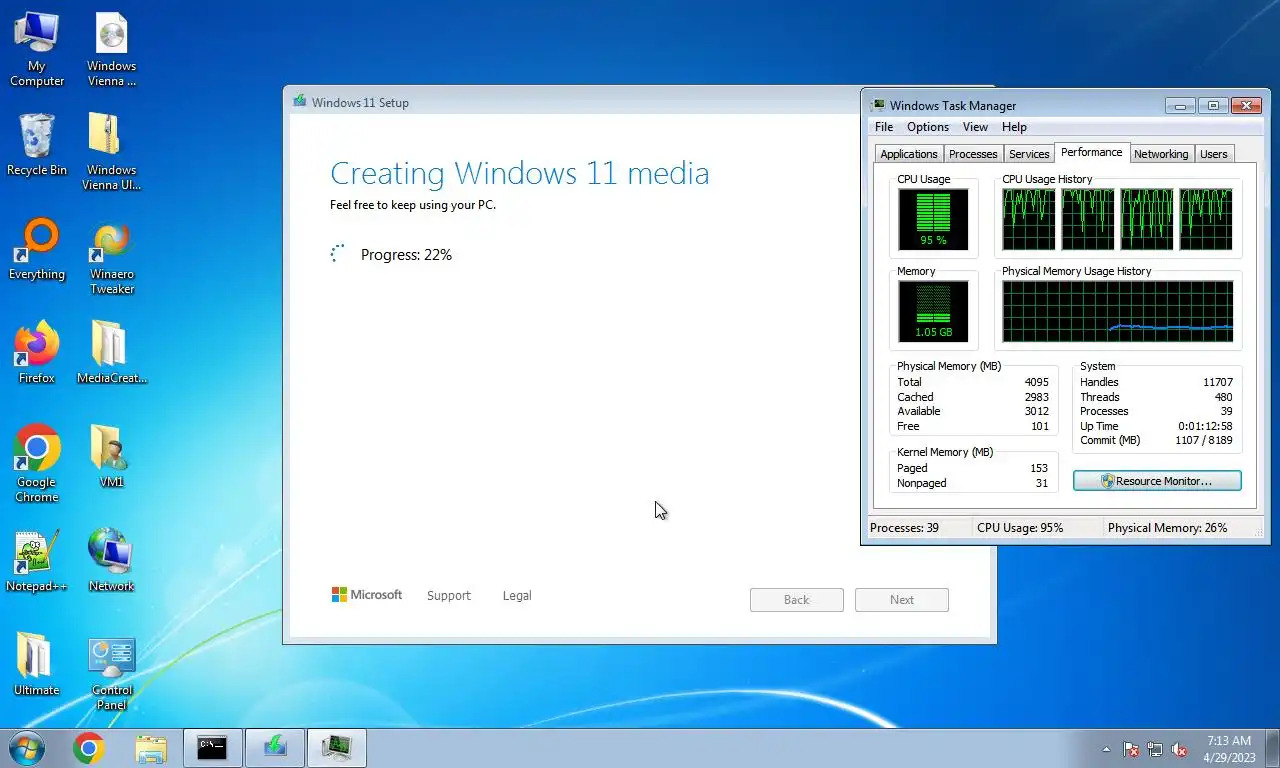This screenshot has height=768, width=1280.
Task: Click the Support link in Setup
Action: 448,595
